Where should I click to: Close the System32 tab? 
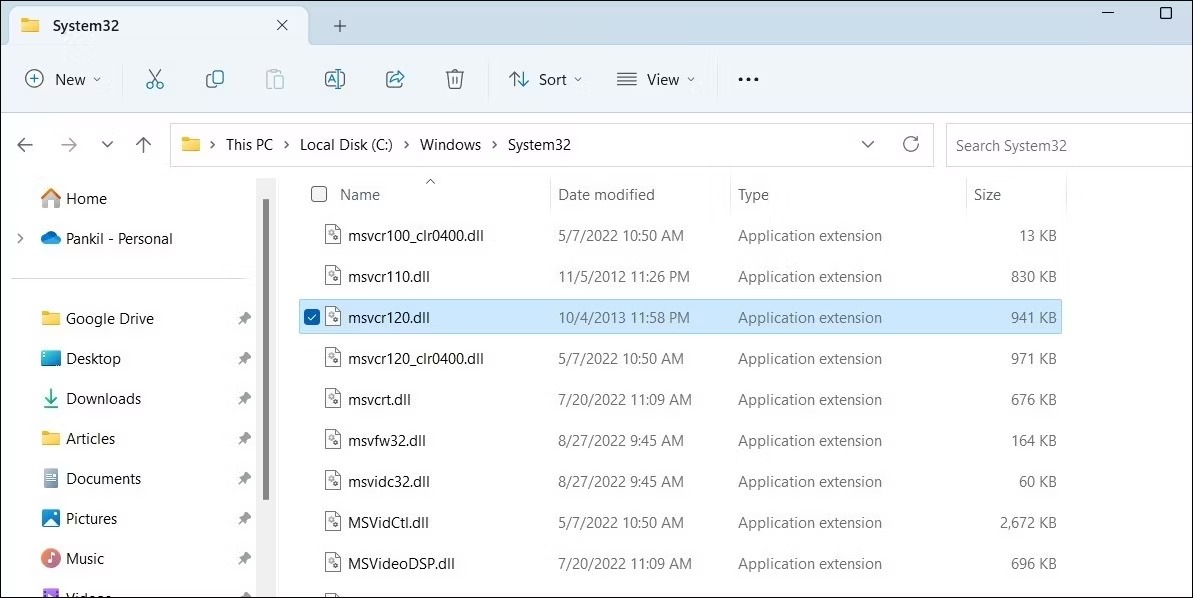282,25
